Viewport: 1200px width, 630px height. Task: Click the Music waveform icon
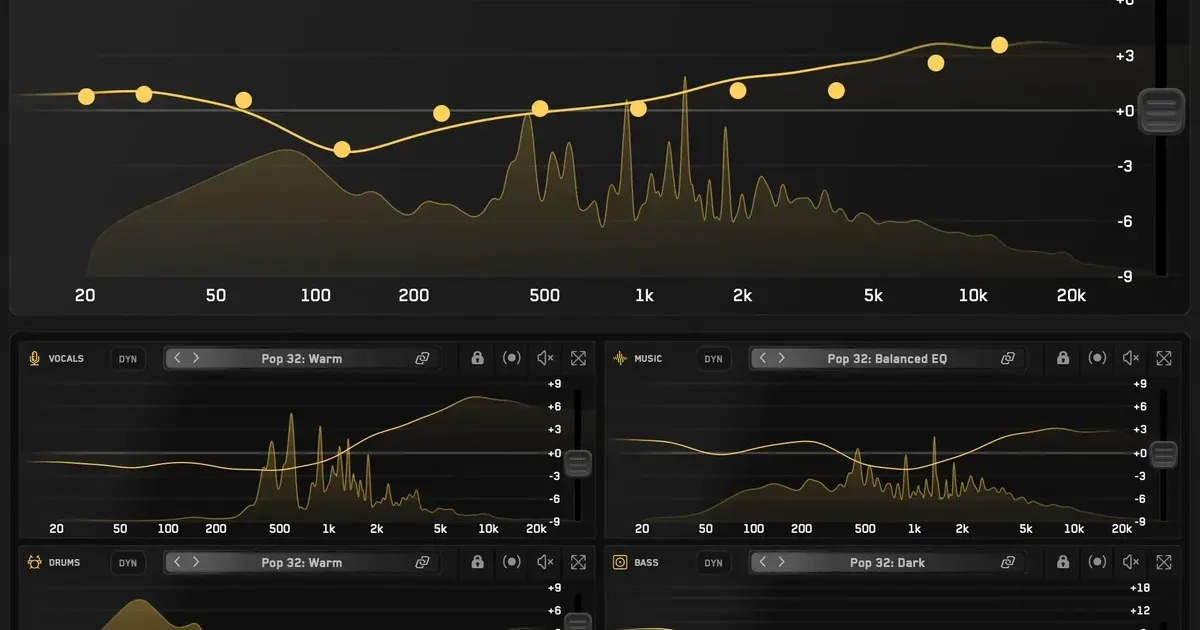point(620,358)
